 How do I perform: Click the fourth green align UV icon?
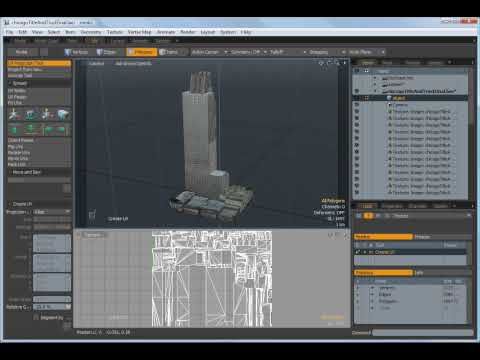click(x=63, y=129)
